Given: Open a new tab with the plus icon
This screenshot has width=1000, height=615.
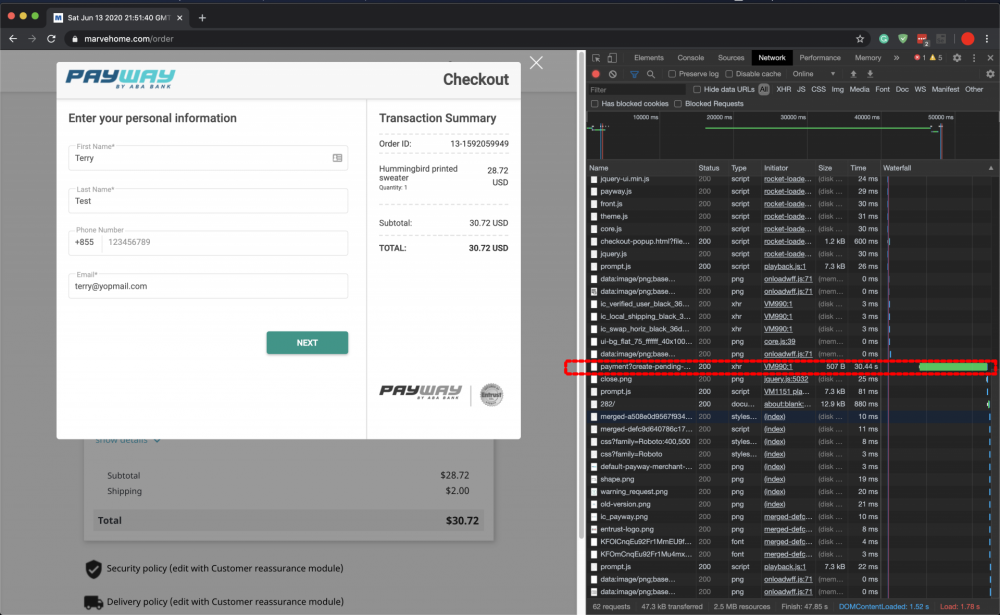Looking at the screenshot, I should point(202,18).
